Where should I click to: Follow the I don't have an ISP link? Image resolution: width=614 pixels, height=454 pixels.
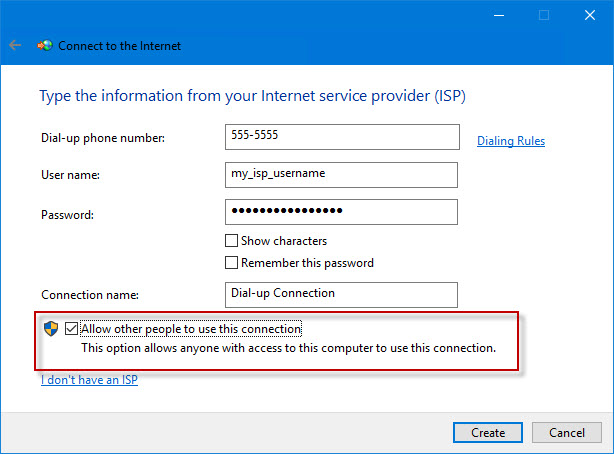(89, 381)
